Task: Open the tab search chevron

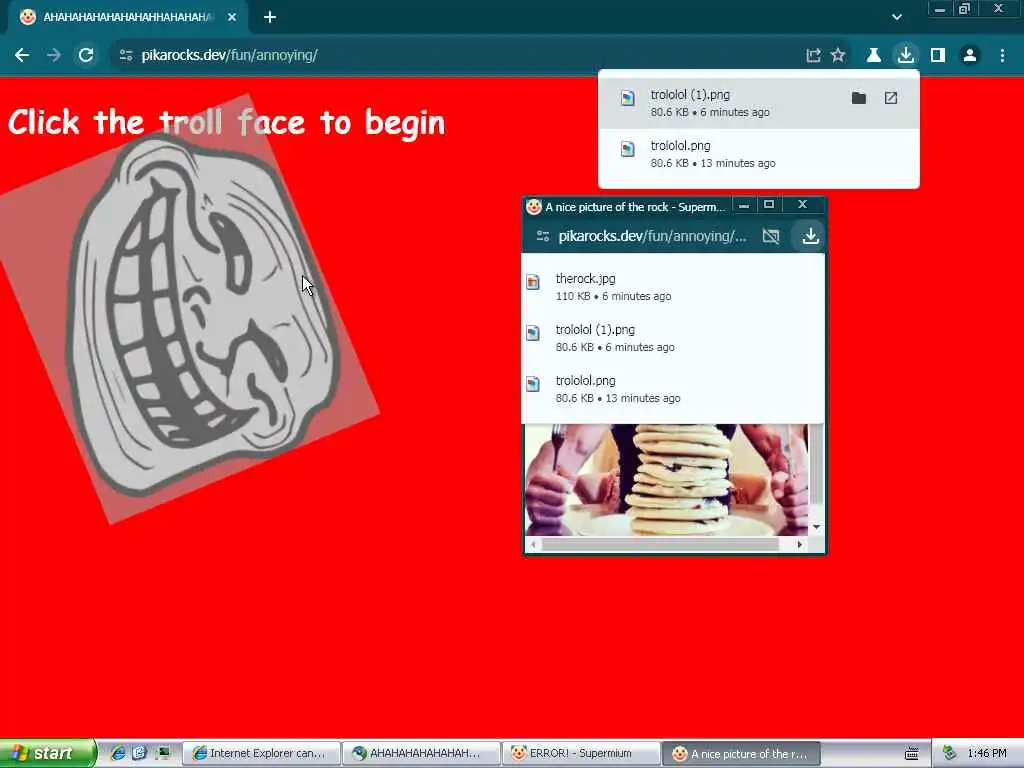Action: click(x=897, y=17)
